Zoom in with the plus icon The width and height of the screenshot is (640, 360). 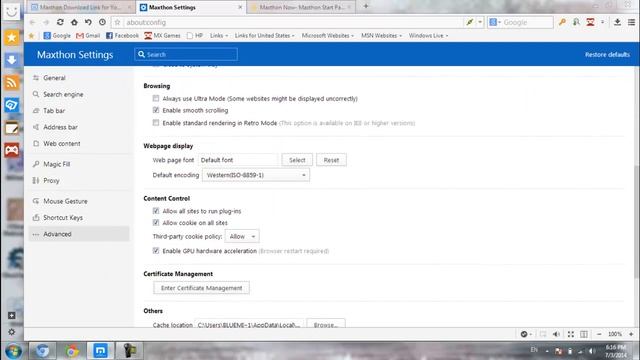point(631,334)
